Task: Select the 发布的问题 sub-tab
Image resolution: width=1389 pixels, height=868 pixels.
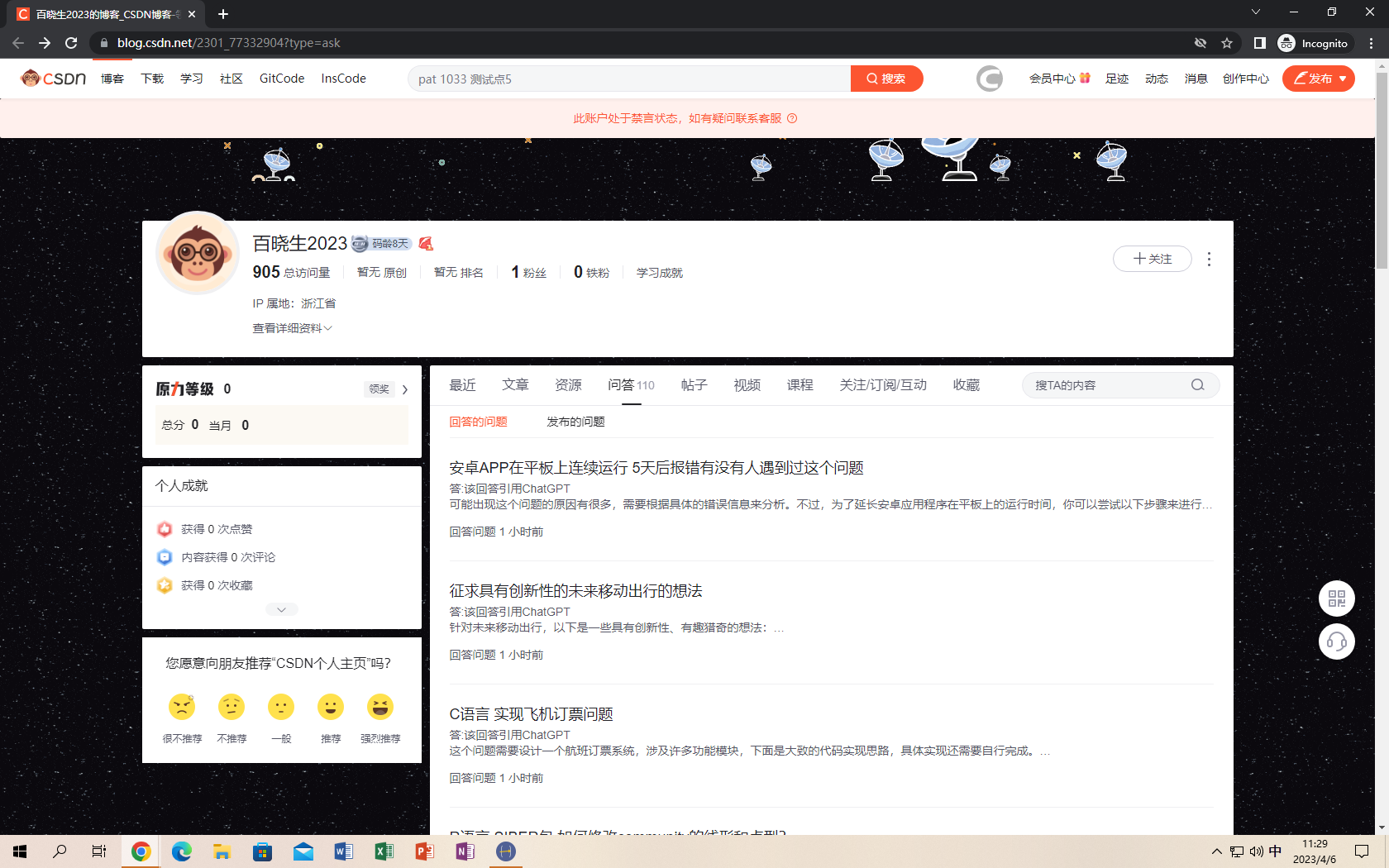Action: 575,422
